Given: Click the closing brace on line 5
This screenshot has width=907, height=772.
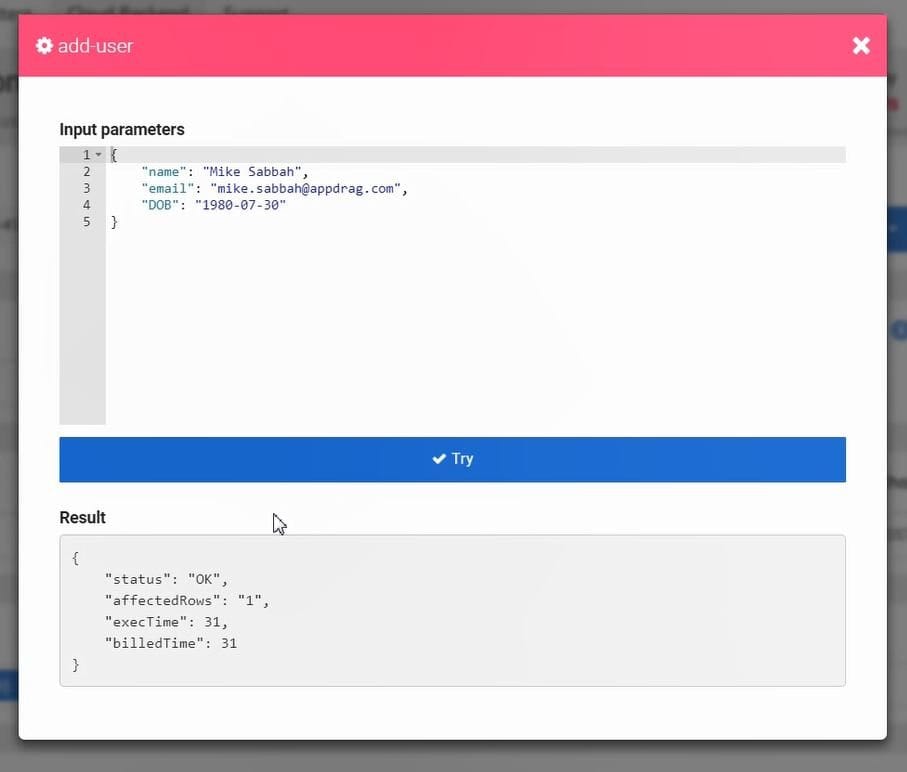Looking at the screenshot, I should tap(114, 222).
